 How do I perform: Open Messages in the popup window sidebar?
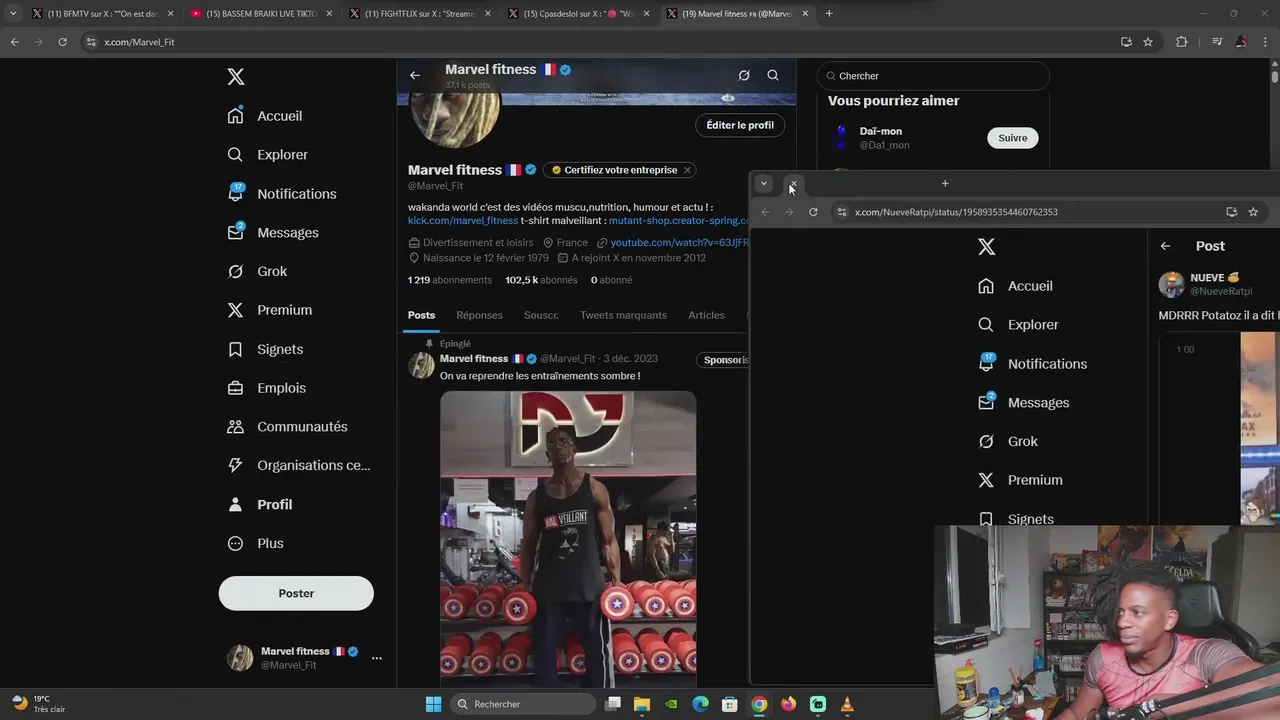click(1024, 403)
